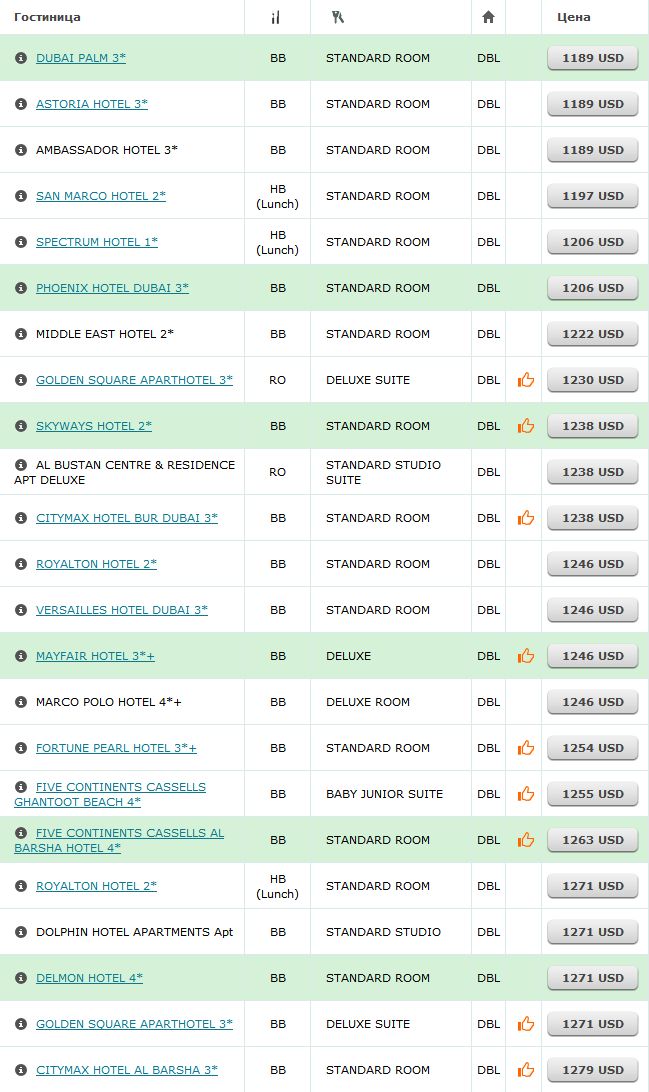
Task: Click info icon beside DOLPHIN HOTEL APARTMENTS
Action: pos(21,931)
